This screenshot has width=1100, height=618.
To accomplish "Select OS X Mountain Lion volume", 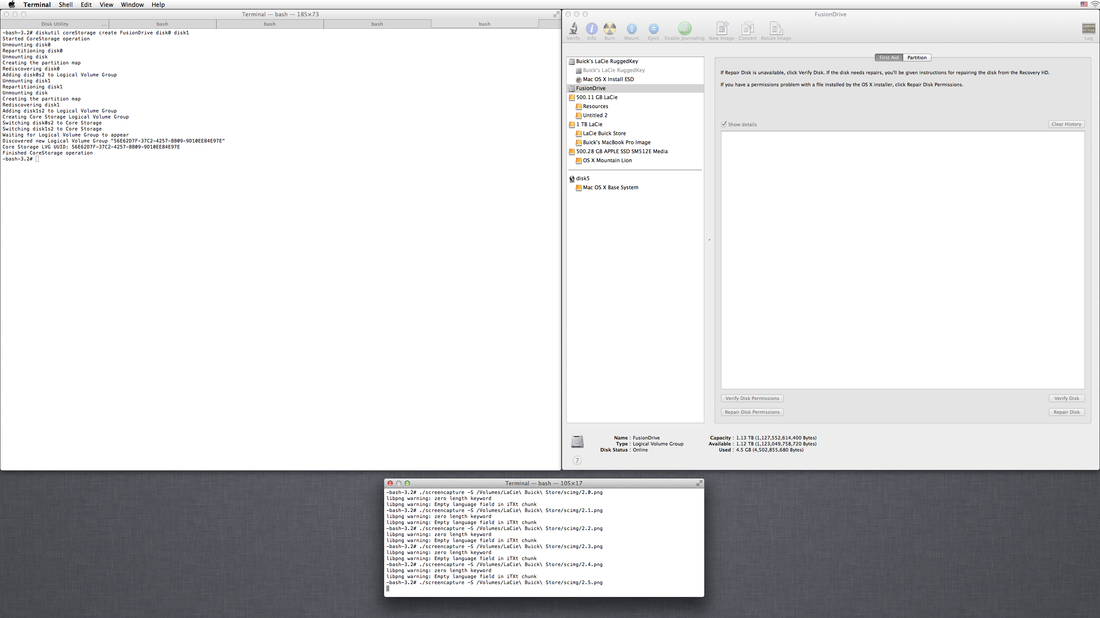I will (x=607, y=160).
